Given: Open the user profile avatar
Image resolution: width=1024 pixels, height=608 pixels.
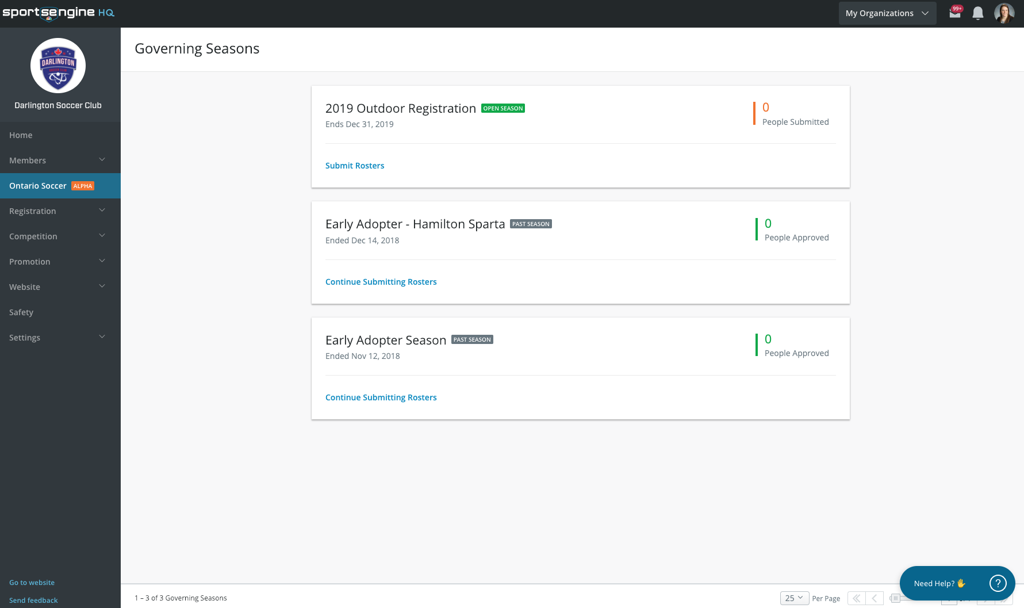Looking at the screenshot, I should coord(1004,13).
